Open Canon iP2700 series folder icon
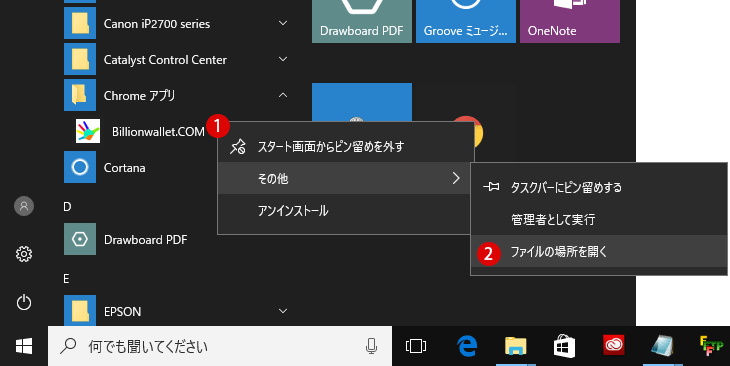The height and width of the screenshot is (366, 730). point(80,23)
